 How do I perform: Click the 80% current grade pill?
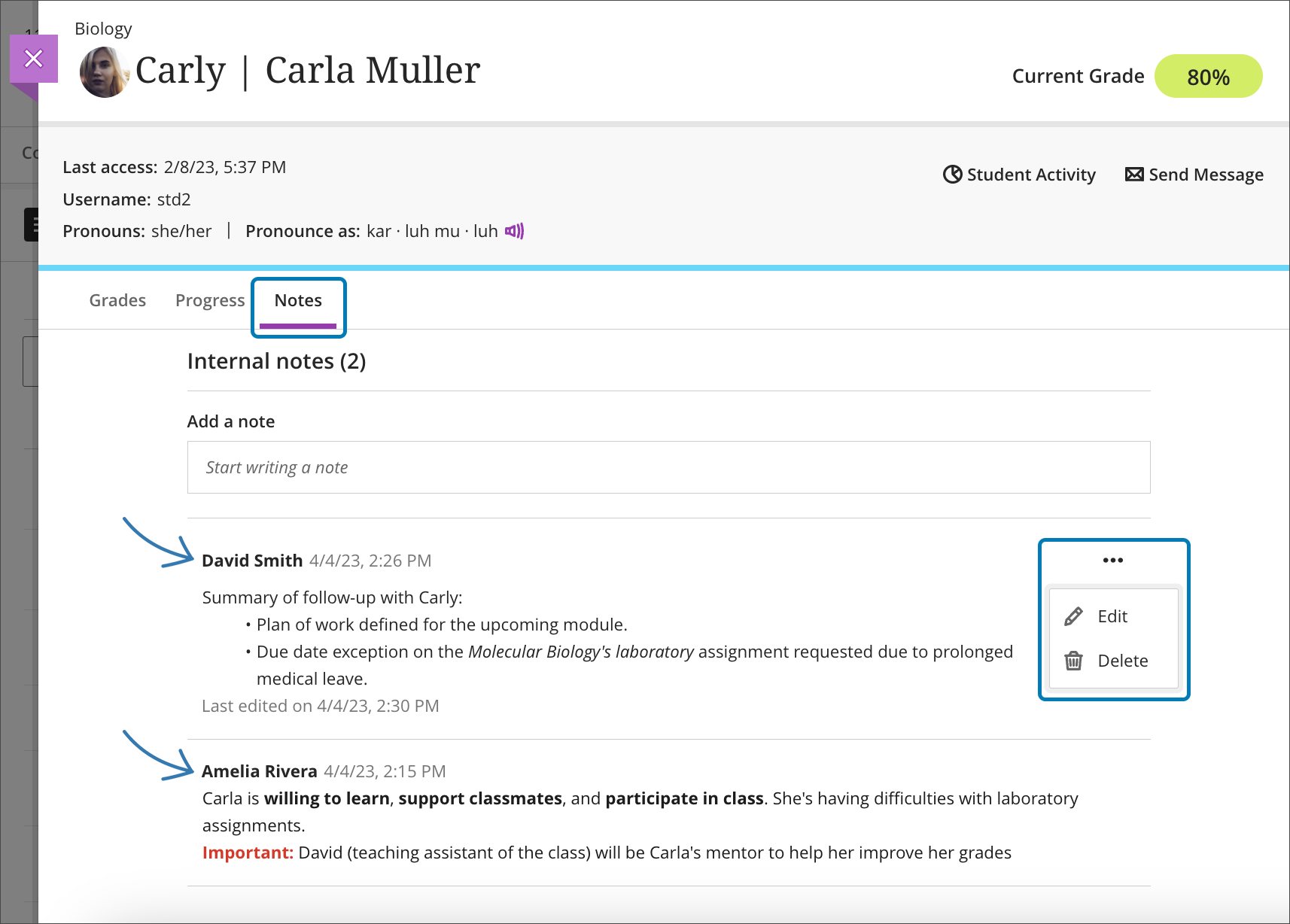1207,77
